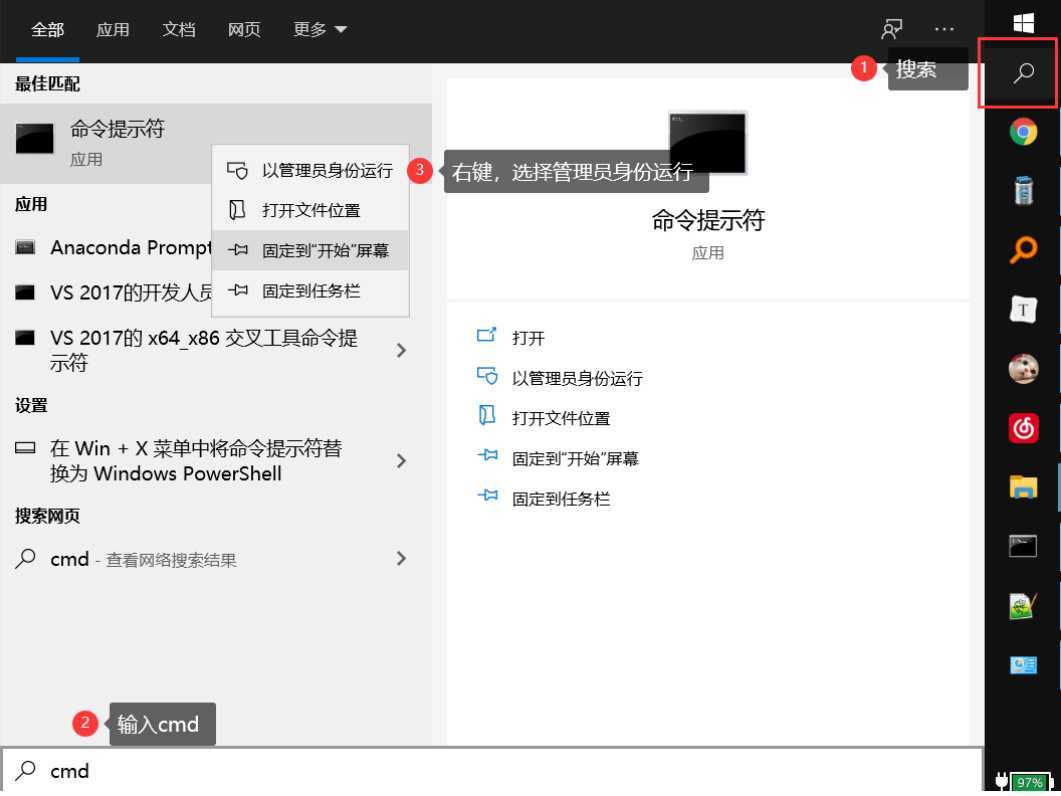Viewport: 1061px width, 796px height.
Task: Open the orange magnifier app on the taskbar
Action: [x=1023, y=249]
